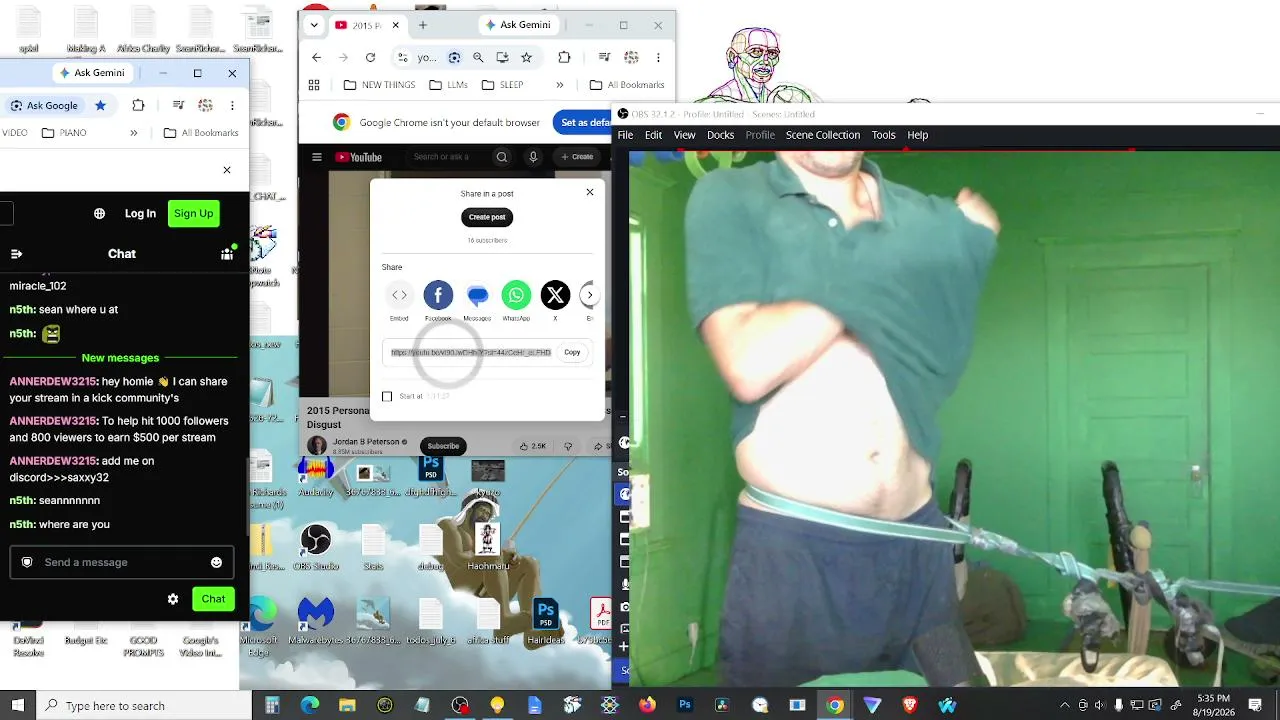Open a new tab in the YouTube Chrome window
Image resolution: width=1280 pixels, height=720 pixels.
tap(423, 25)
